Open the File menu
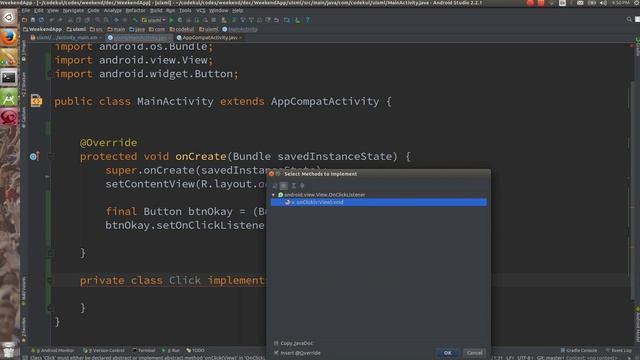 click(26, 10)
